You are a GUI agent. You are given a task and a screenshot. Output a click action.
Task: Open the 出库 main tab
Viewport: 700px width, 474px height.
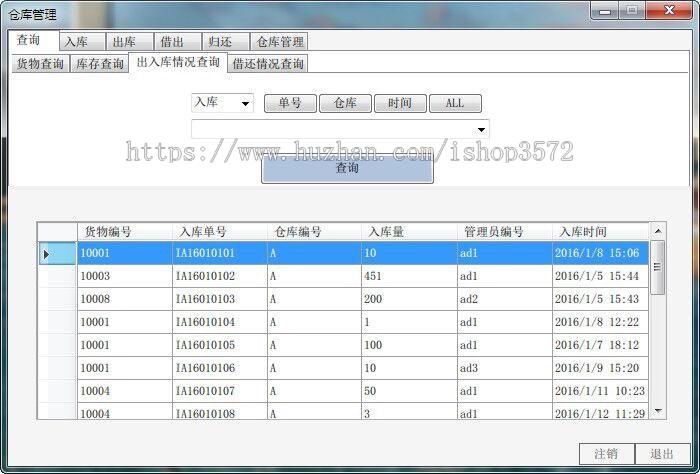coord(130,42)
